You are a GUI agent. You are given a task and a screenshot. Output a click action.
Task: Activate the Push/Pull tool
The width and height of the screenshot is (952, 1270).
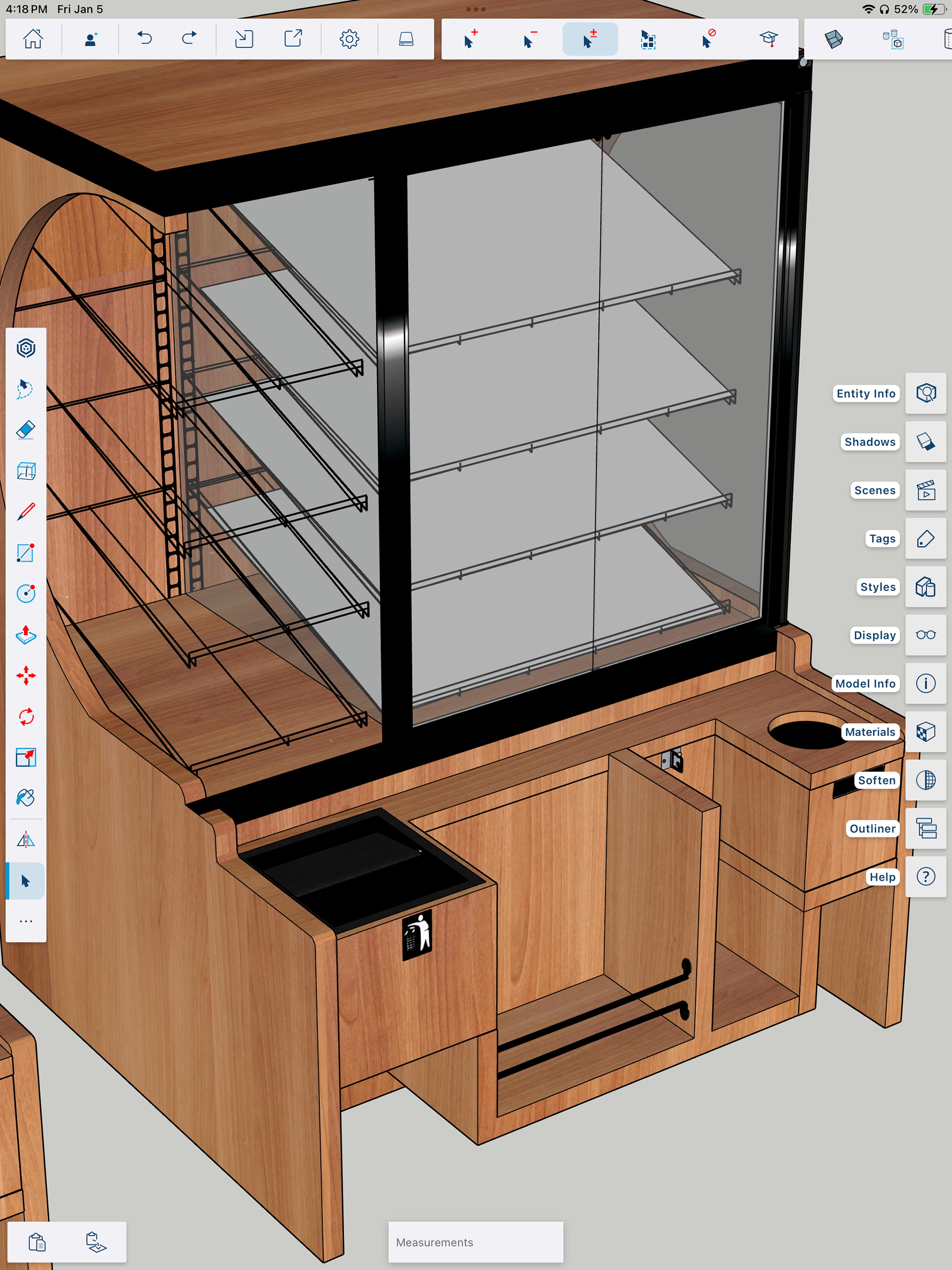point(26,634)
